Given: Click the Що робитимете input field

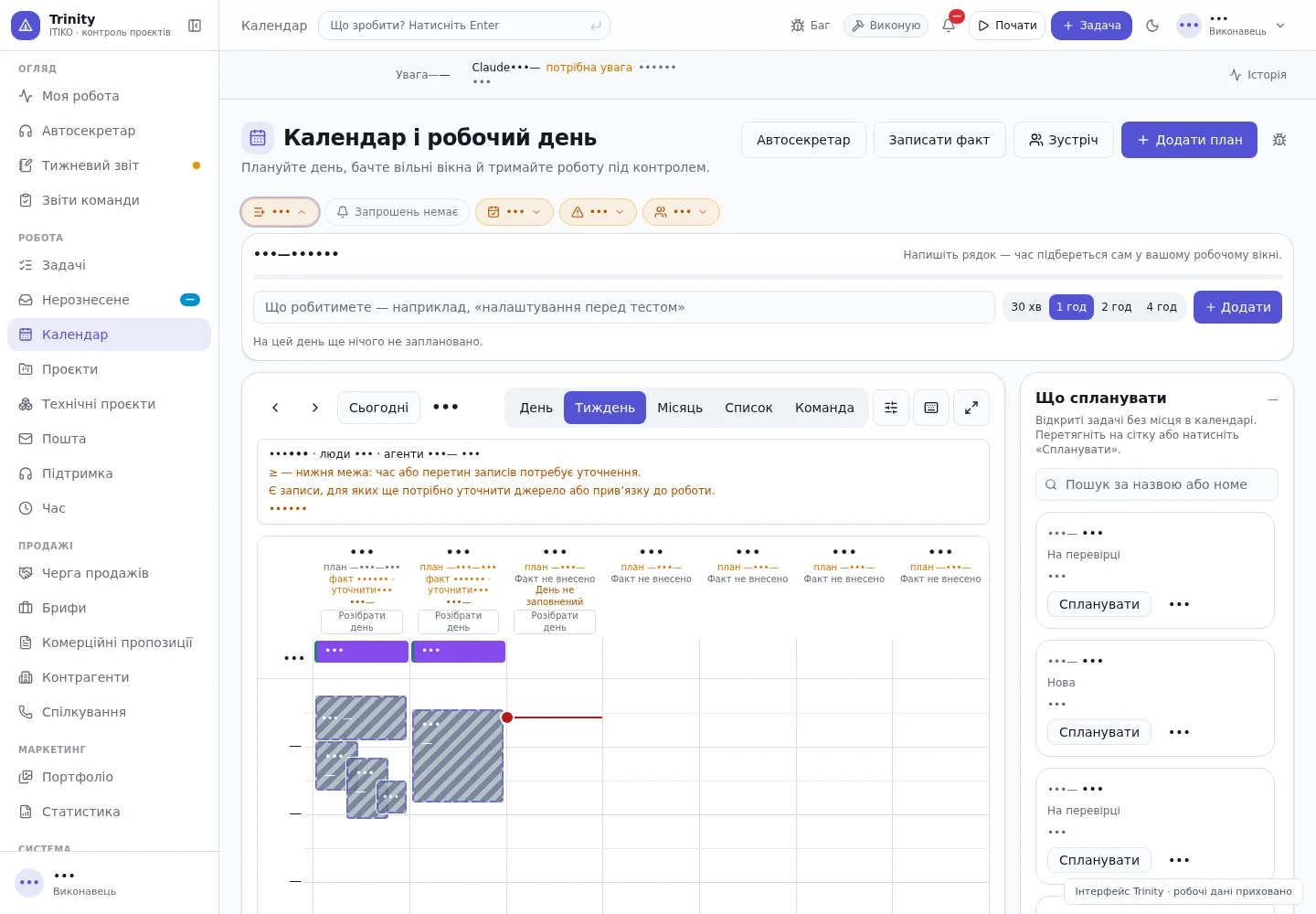Looking at the screenshot, I should pos(624,307).
